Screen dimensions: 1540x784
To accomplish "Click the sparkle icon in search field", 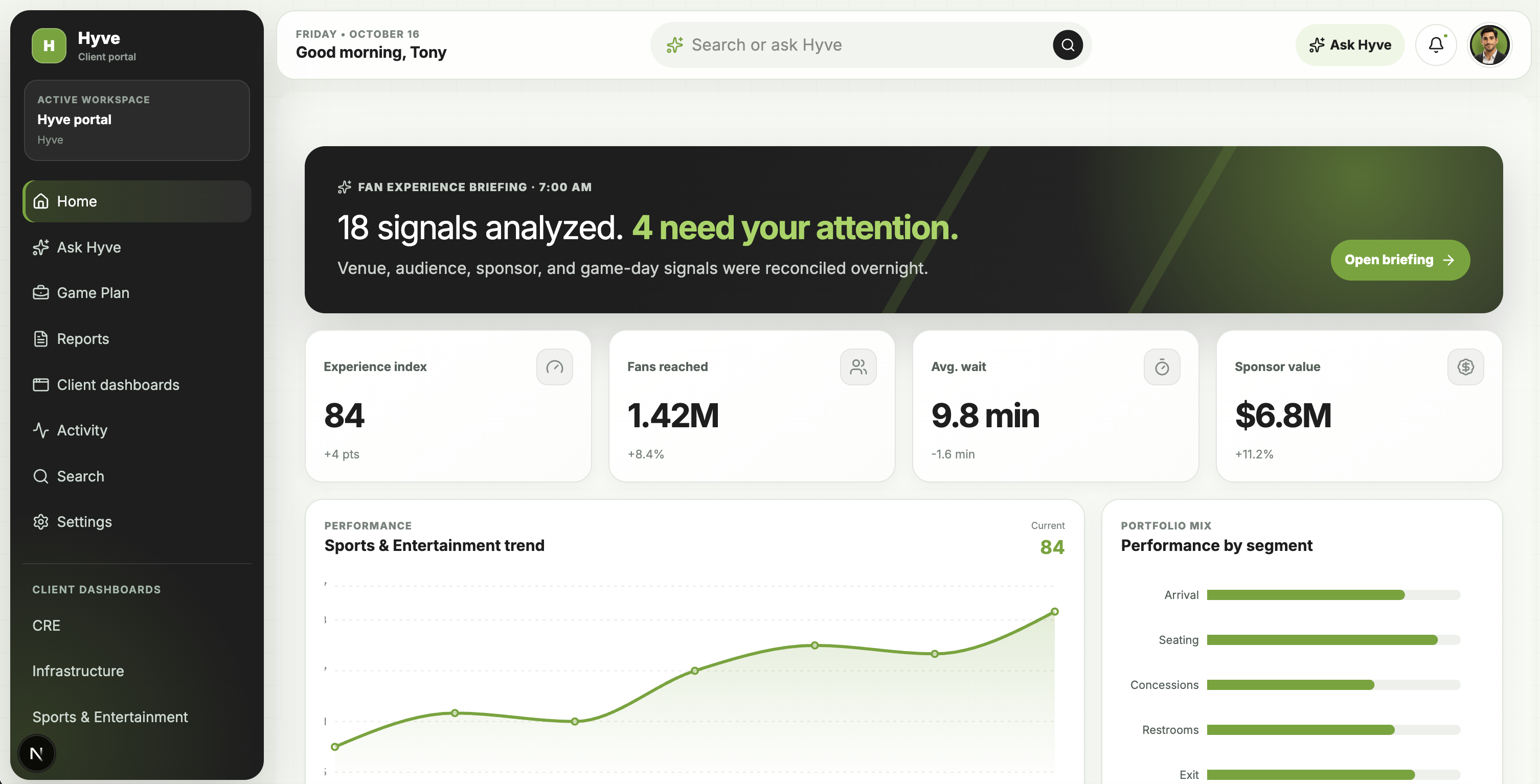I will point(675,45).
